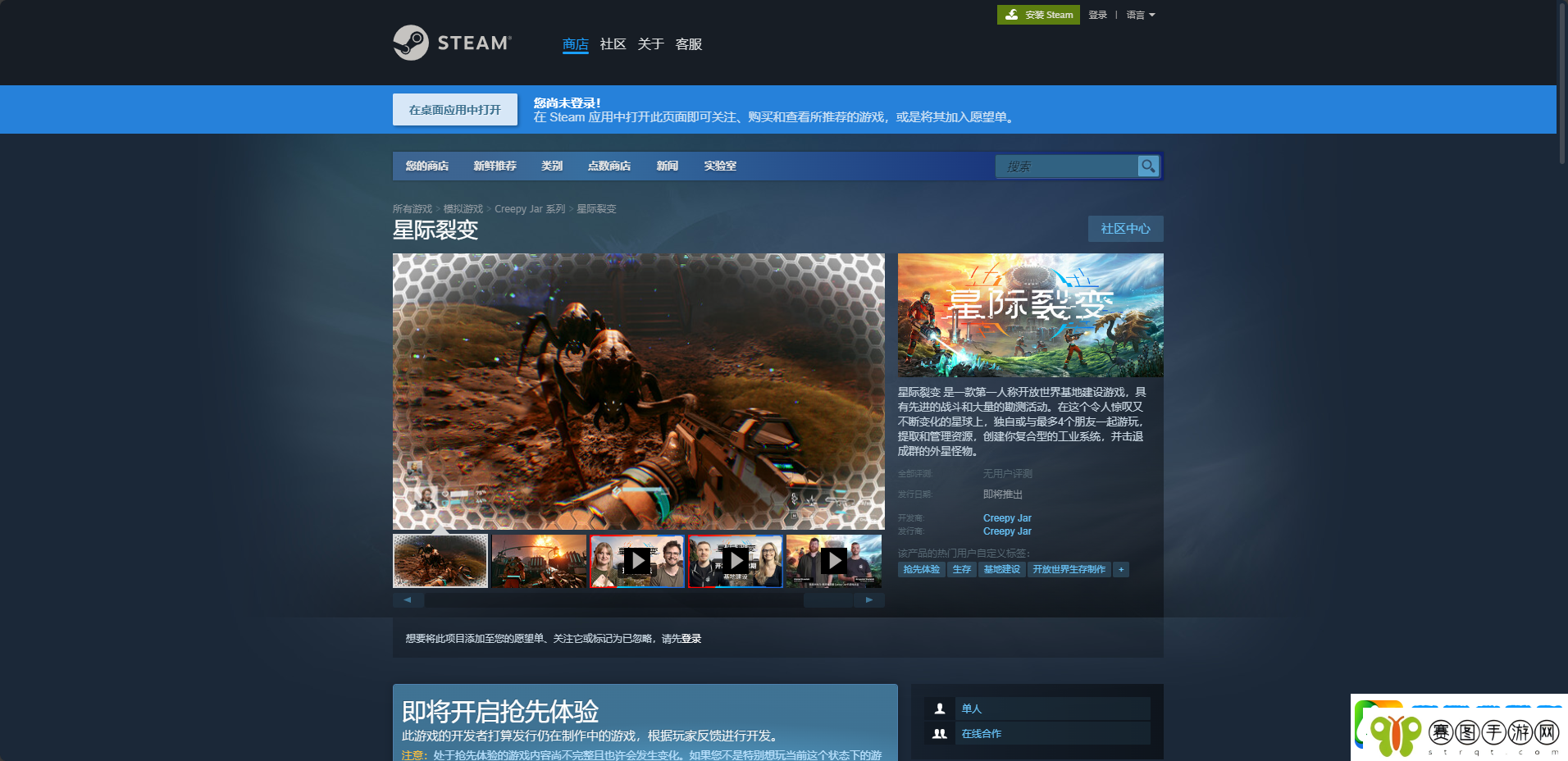This screenshot has width=1568, height=761.
Task: Click the 开放世界生存制作 tag
Action: [x=1069, y=569]
